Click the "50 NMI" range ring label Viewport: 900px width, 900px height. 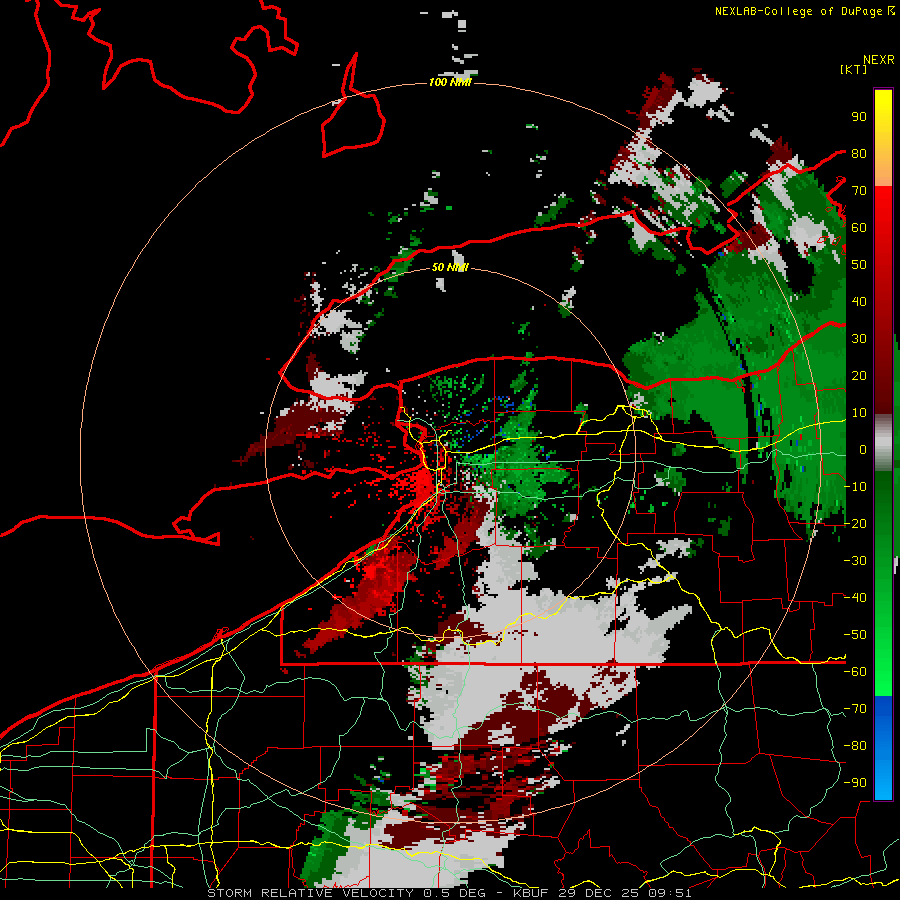(x=450, y=267)
